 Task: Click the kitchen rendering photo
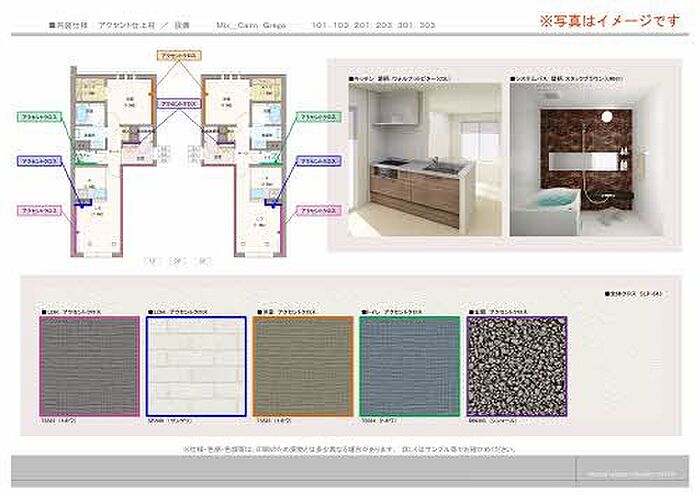coord(424,159)
